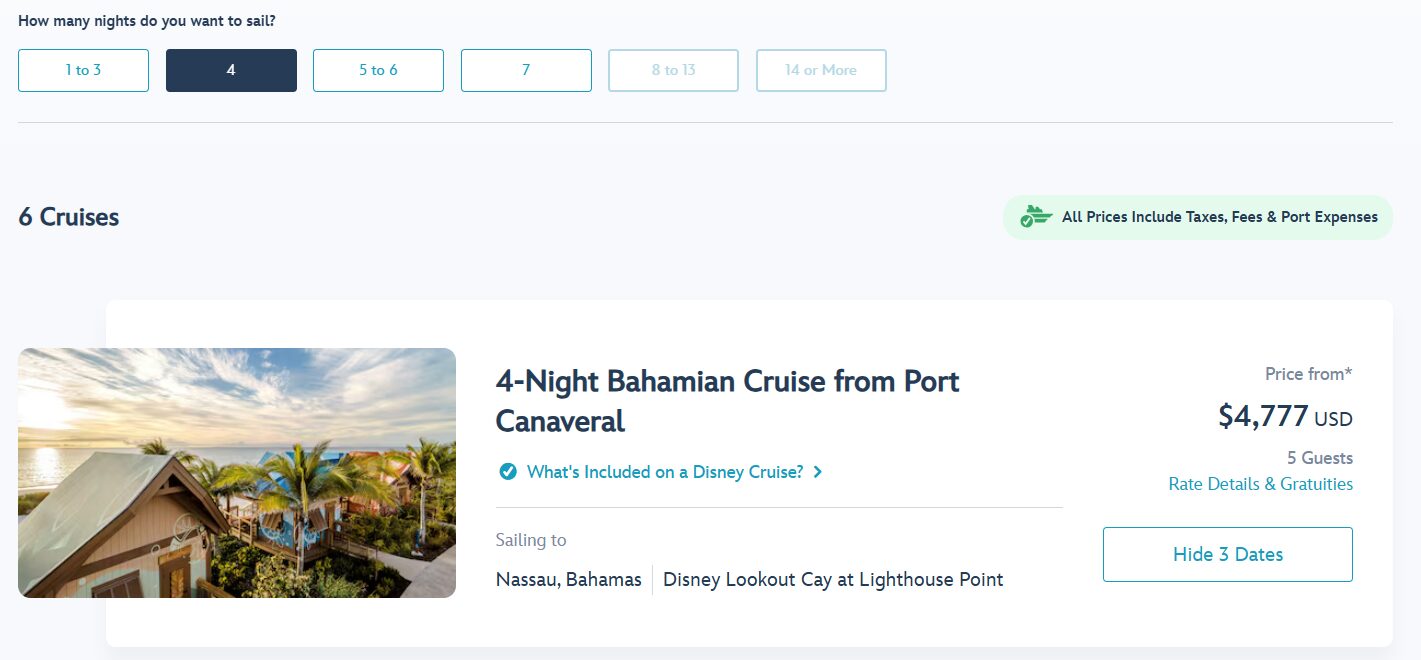Viewport: 1421px width, 660px height.
Task: Pick the 7 nights filter
Action: click(x=526, y=70)
